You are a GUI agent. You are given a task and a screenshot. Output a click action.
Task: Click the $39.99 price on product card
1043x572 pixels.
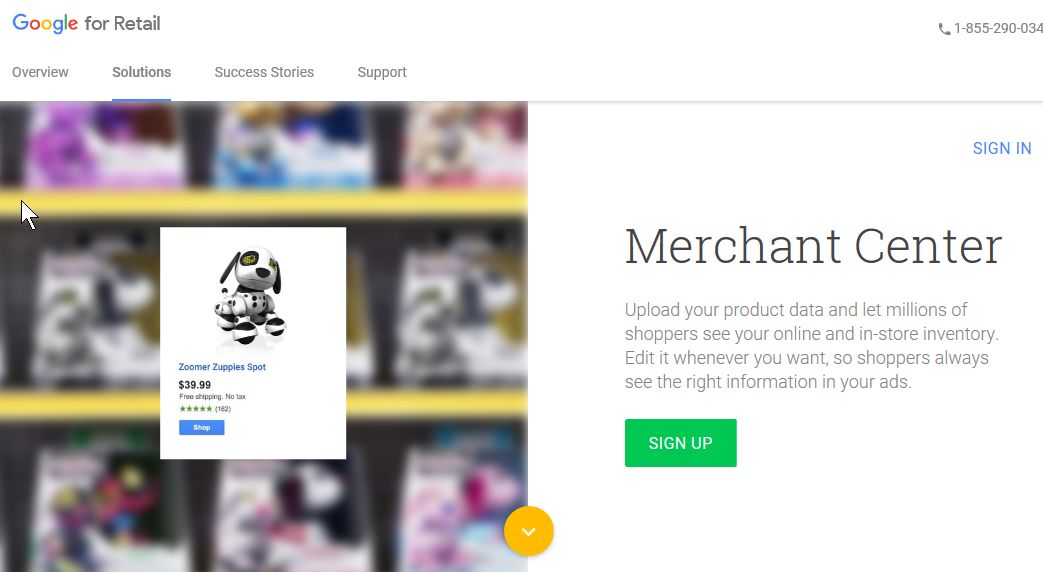click(x=194, y=385)
